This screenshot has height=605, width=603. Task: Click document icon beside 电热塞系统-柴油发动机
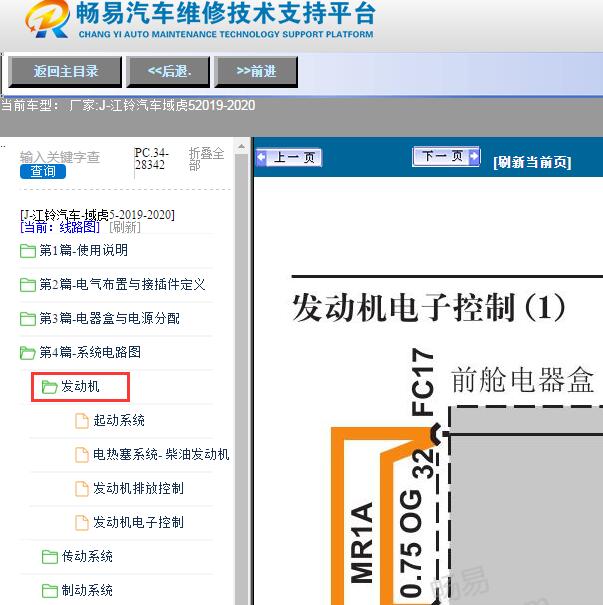[81, 455]
